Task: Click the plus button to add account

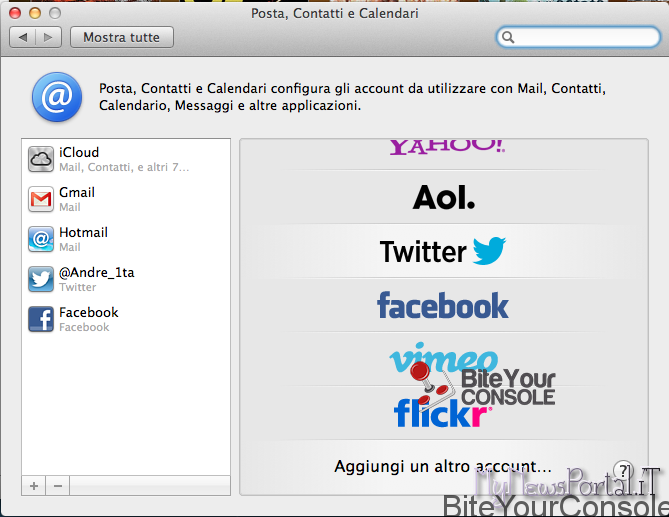Action: coord(34,486)
